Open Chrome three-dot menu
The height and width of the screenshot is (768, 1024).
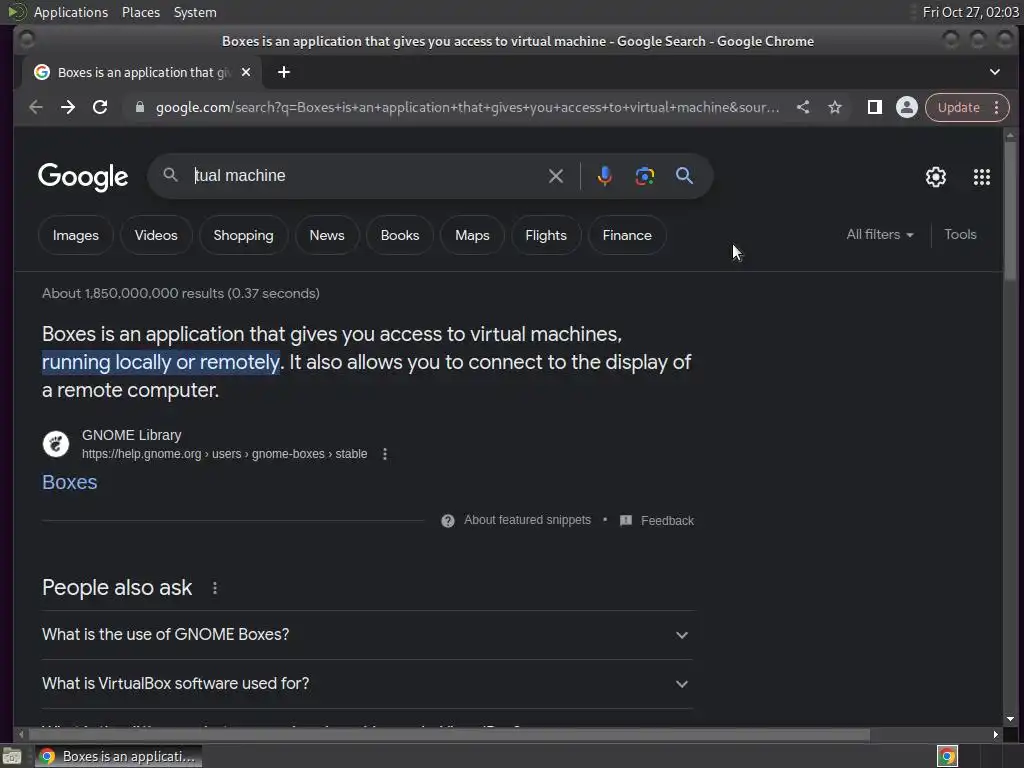[x=997, y=107]
